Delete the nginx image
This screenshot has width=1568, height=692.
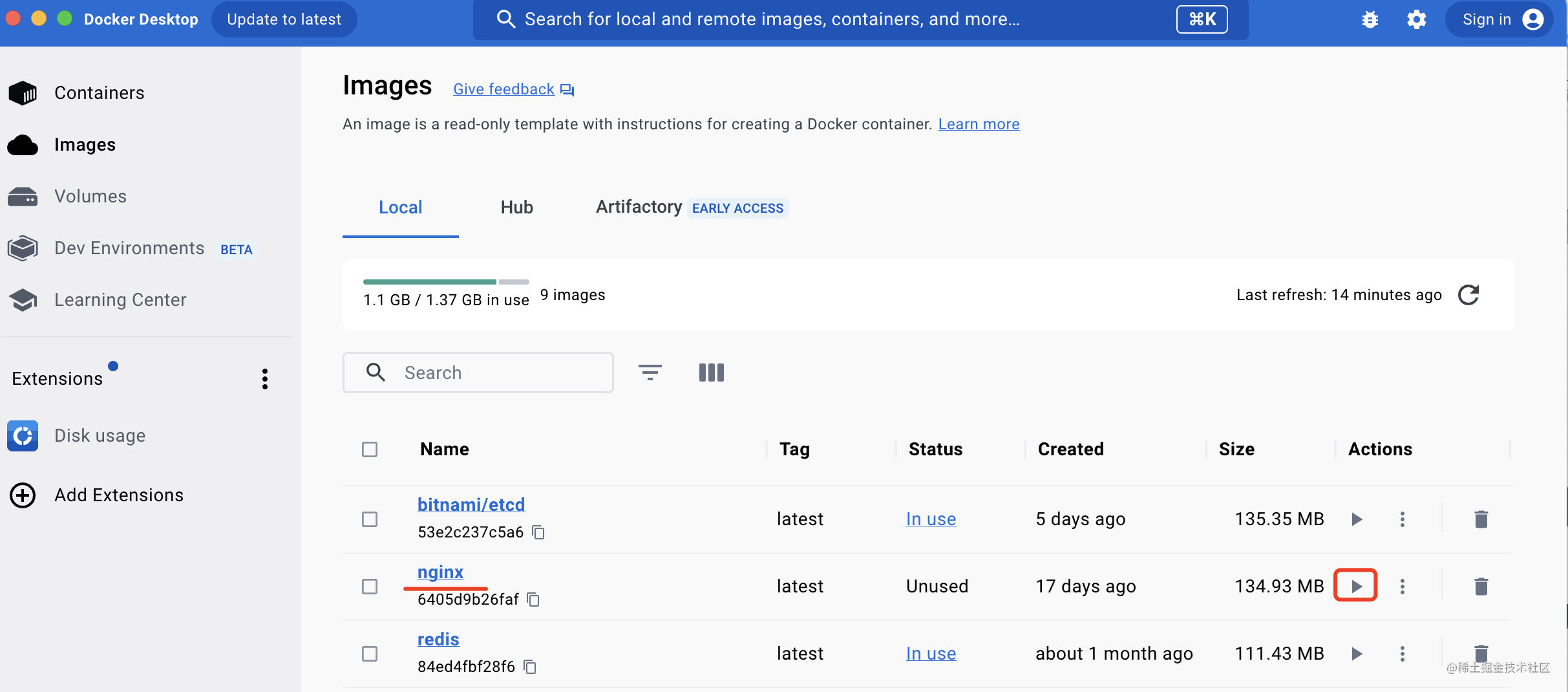1481,587
